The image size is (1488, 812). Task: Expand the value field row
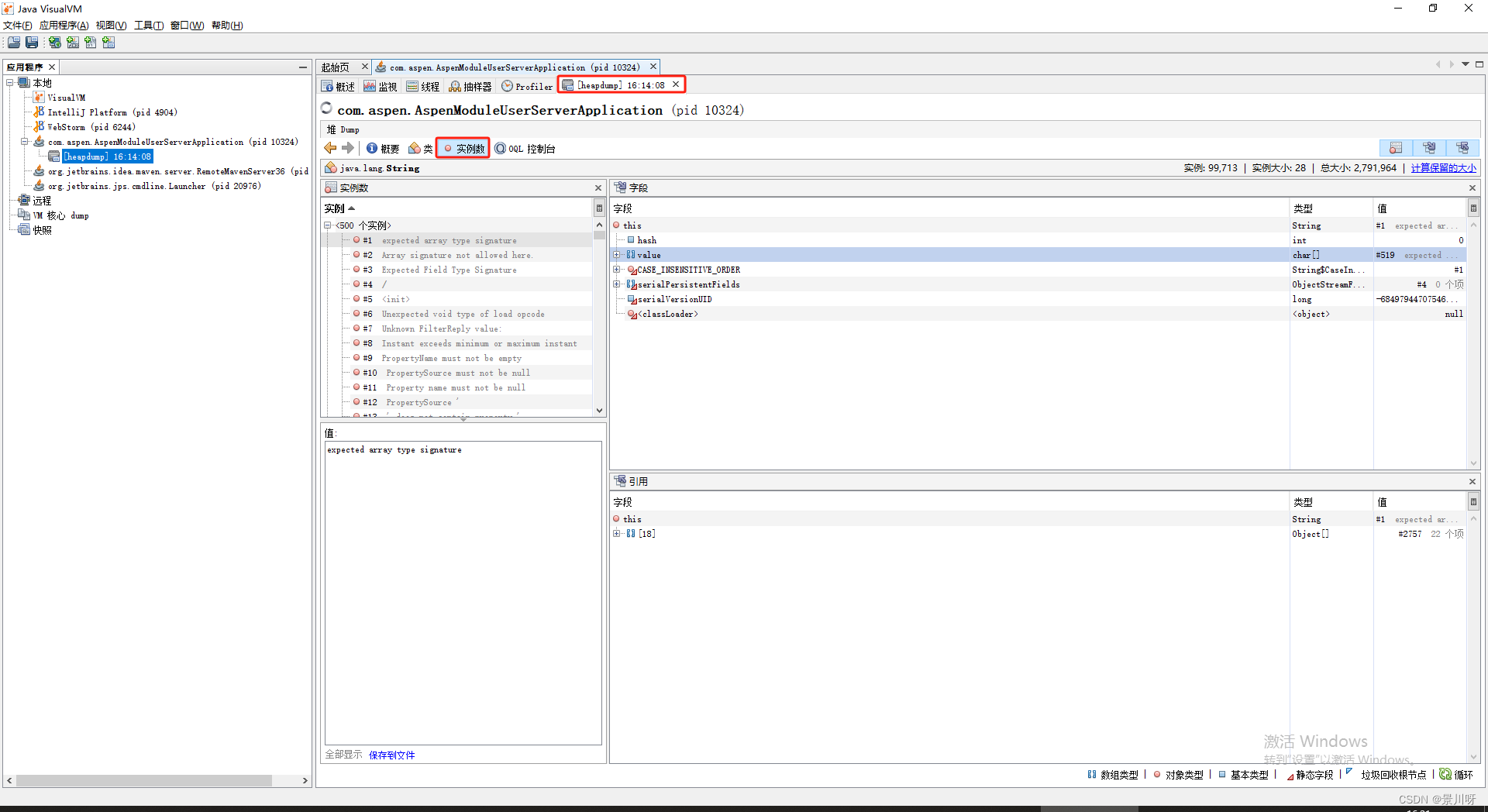pos(617,255)
